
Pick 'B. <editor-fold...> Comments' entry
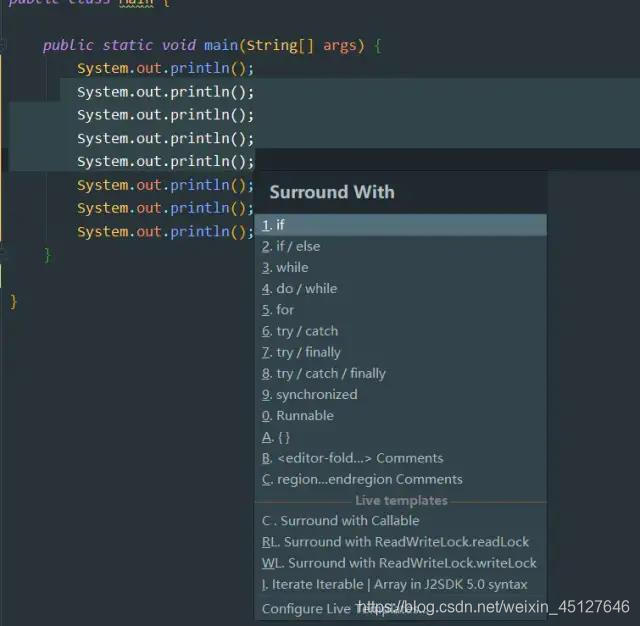(400, 458)
